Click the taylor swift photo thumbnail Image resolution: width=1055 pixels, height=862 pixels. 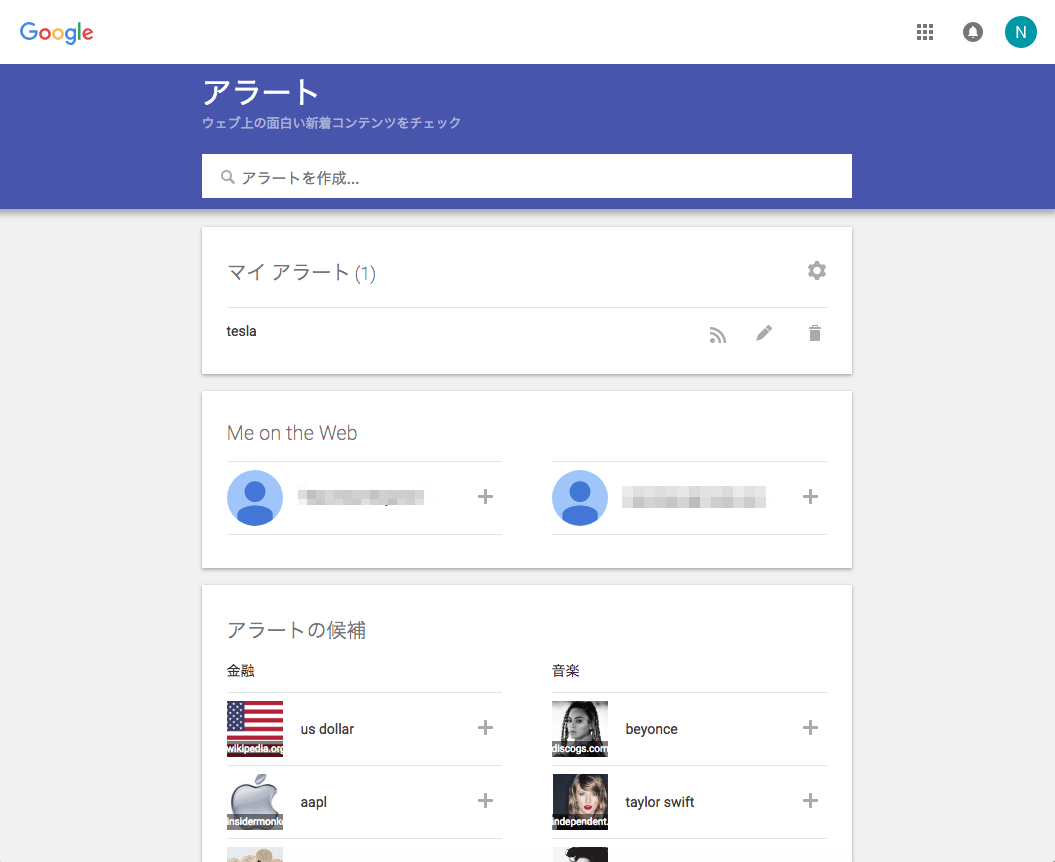coord(579,801)
